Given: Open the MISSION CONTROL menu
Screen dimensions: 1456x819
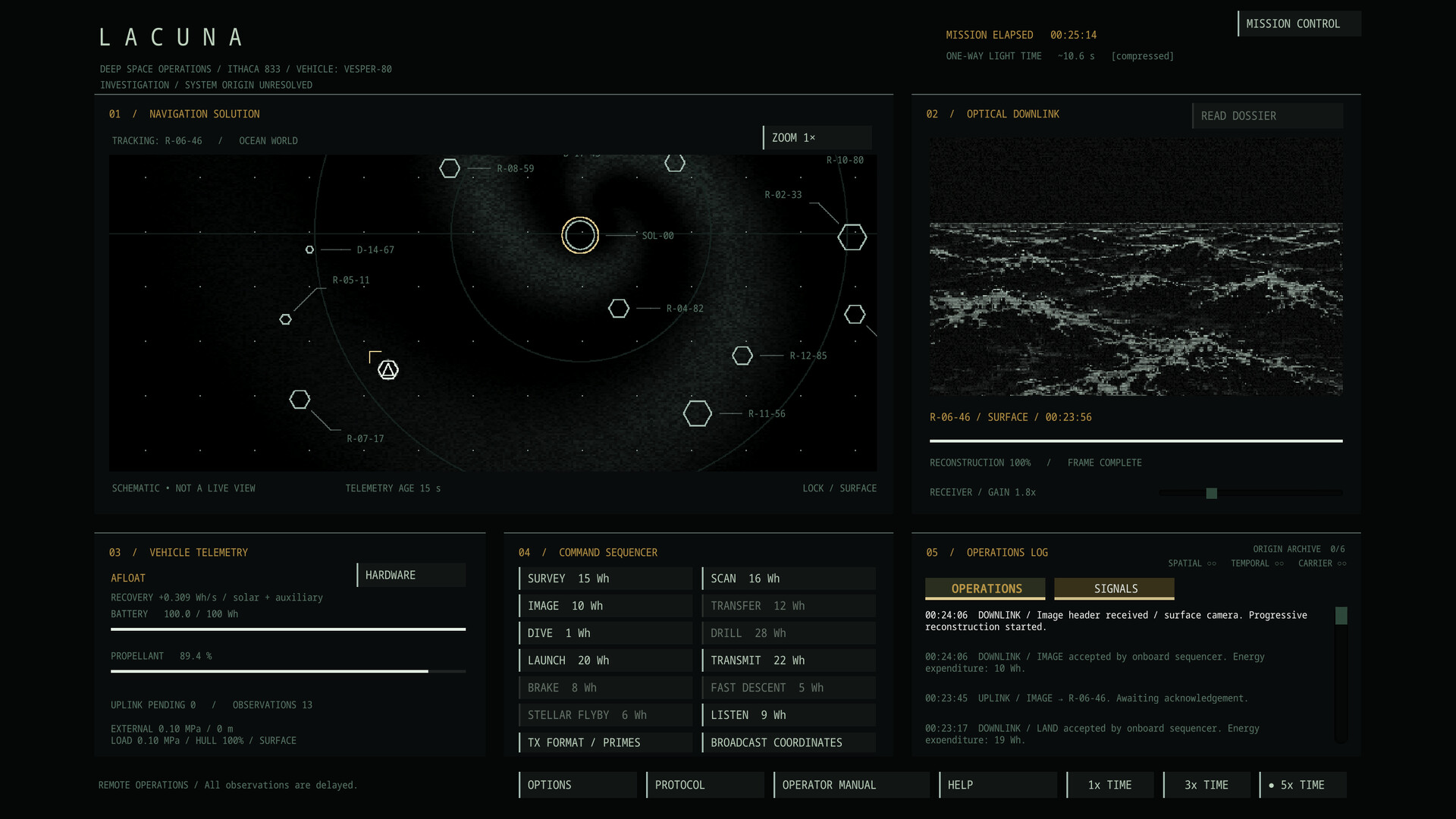Looking at the screenshot, I should [x=1300, y=24].
